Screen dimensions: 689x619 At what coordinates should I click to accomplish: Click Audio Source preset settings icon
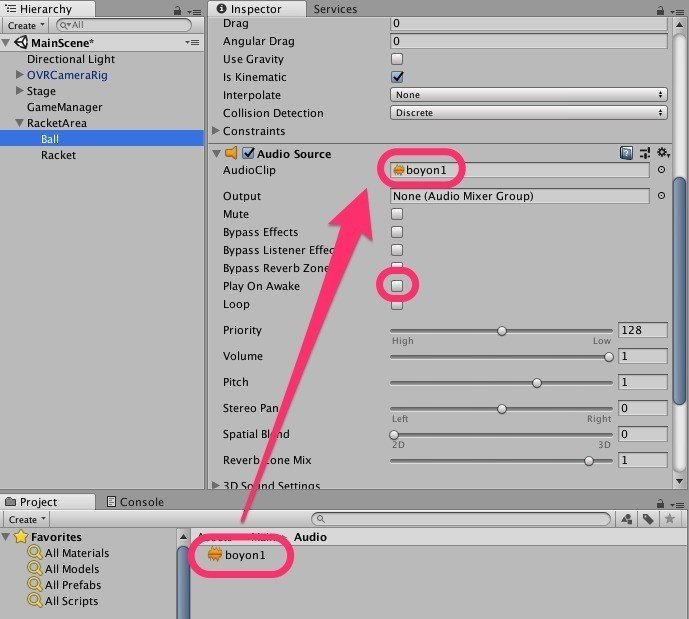pos(645,153)
